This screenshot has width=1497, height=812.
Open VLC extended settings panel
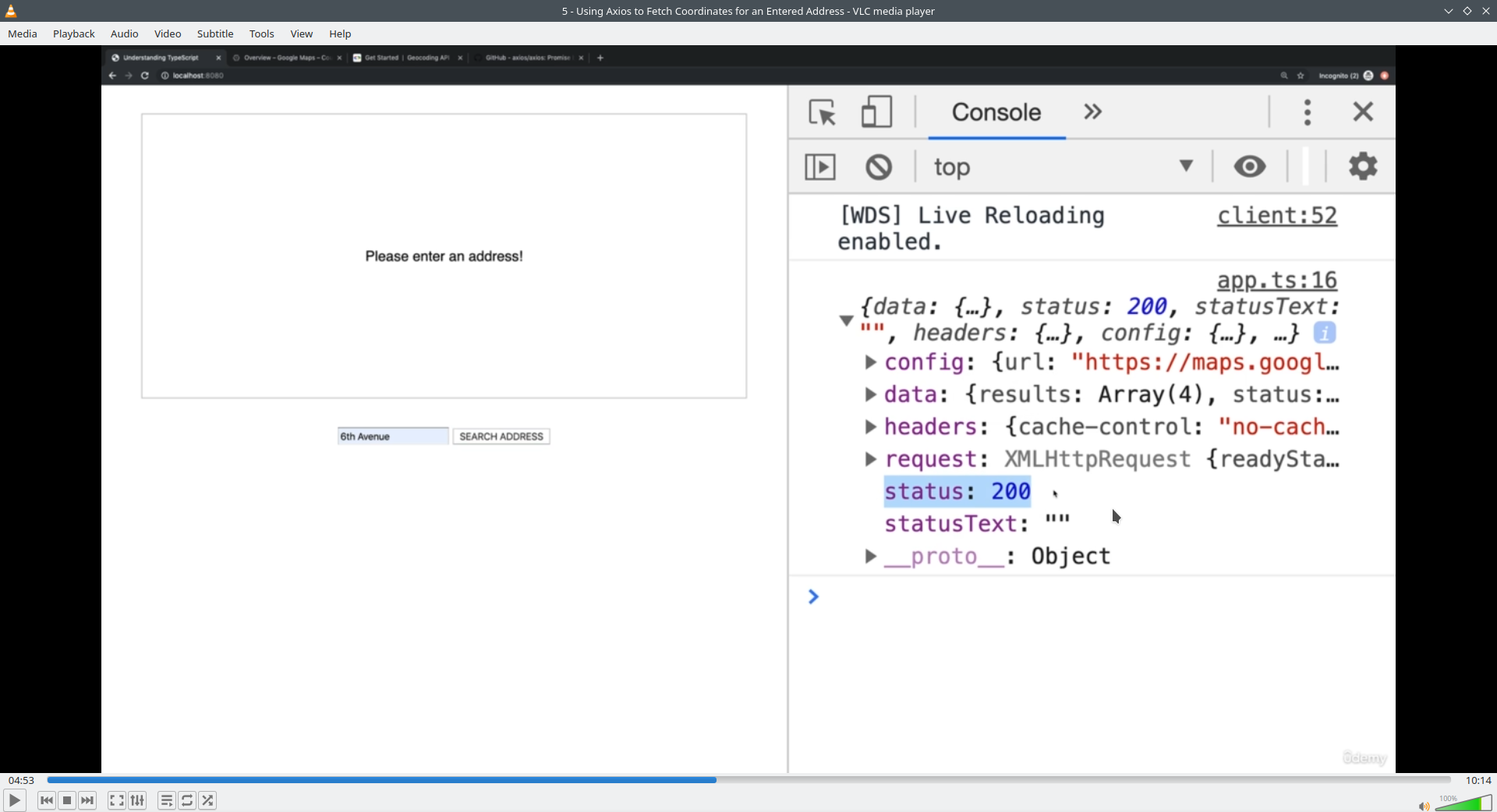(x=137, y=800)
